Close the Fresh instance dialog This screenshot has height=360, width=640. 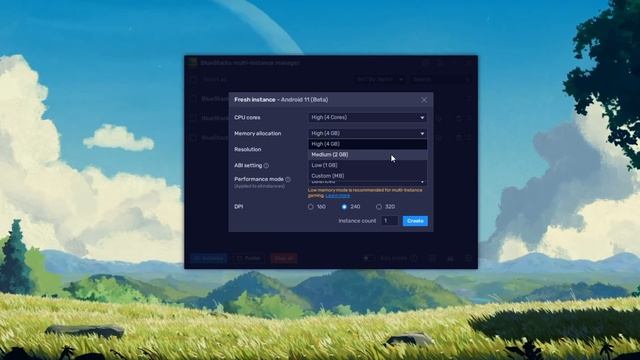point(424,100)
